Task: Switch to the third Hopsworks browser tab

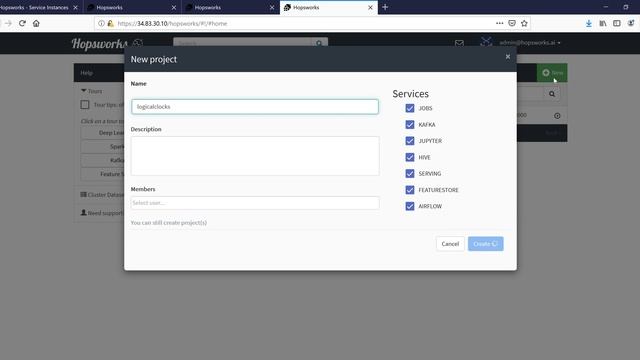Action: [231, 7]
